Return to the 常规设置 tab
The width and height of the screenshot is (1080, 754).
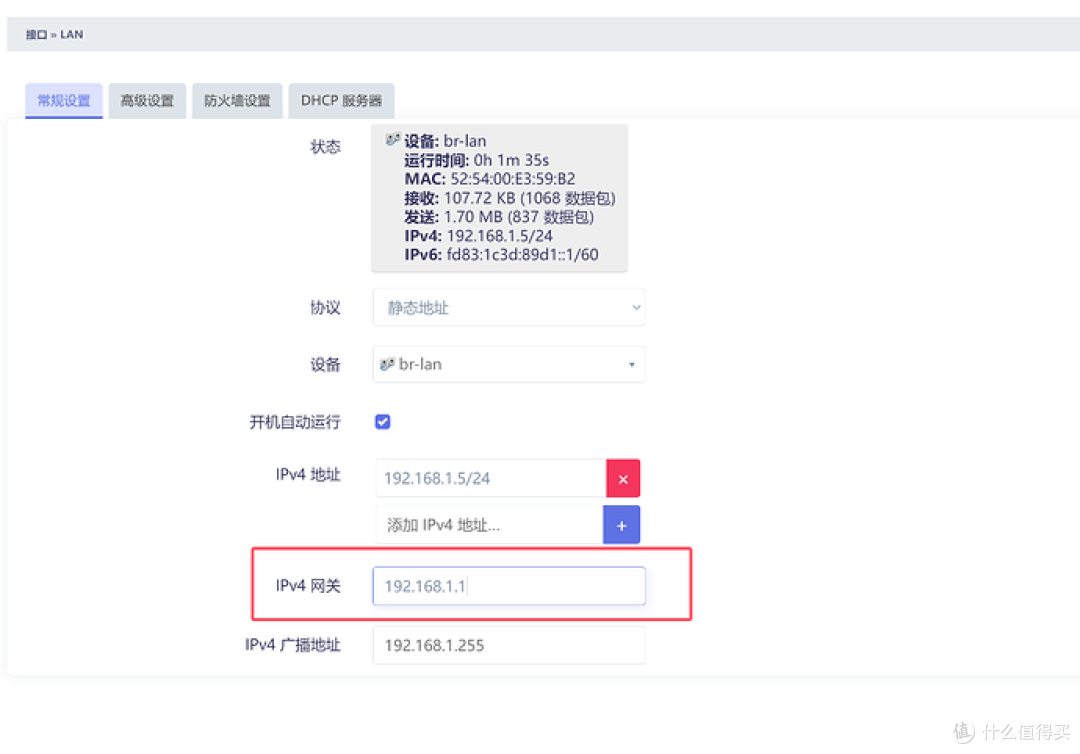[x=63, y=100]
